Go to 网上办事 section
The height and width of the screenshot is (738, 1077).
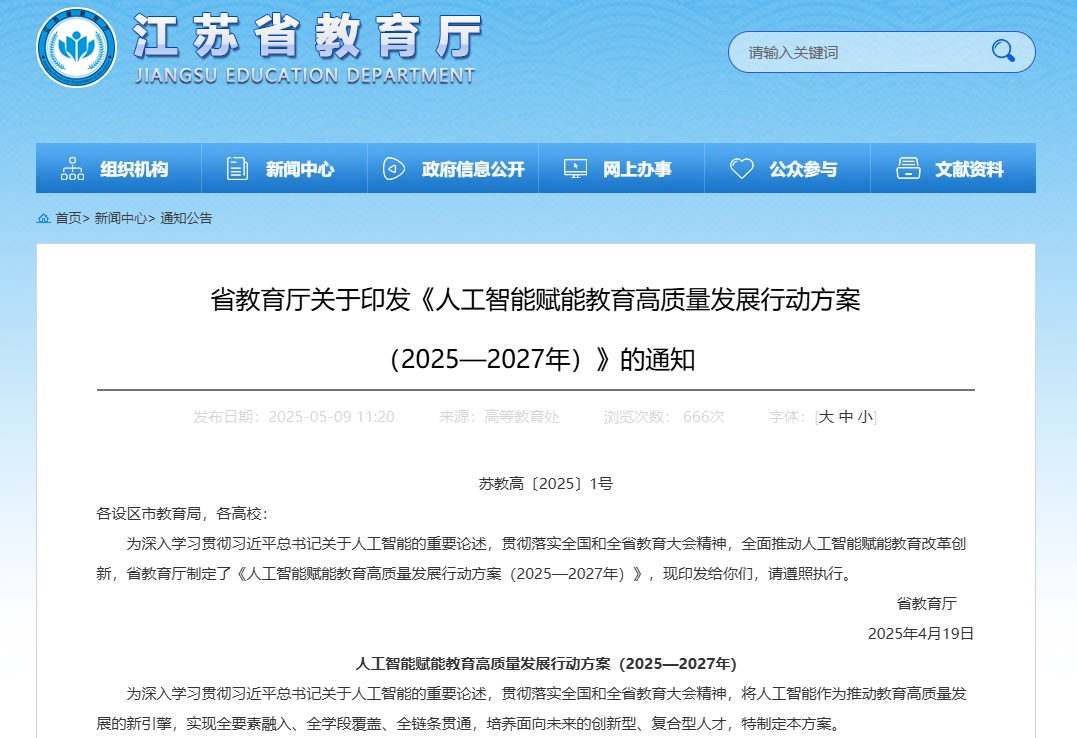click(x=637, y=169)
